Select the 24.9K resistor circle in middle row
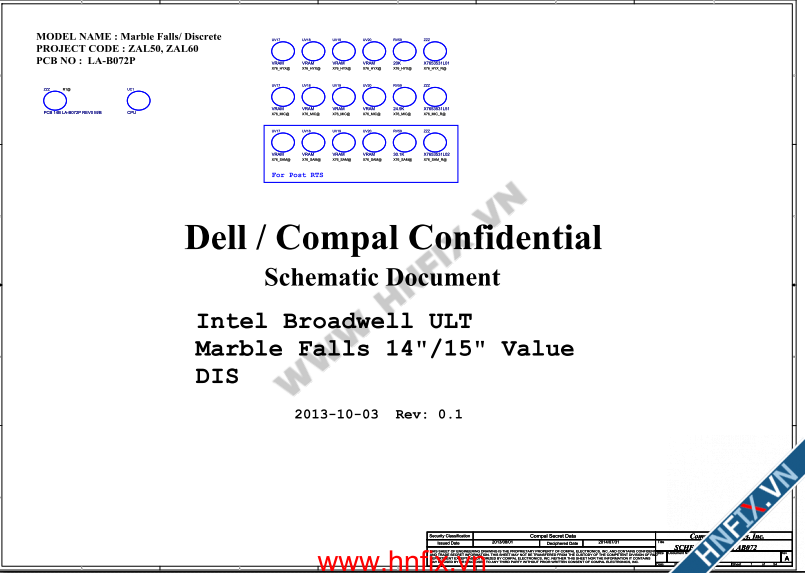The height and width of the screenshot is (573, 805). point(404,97)
